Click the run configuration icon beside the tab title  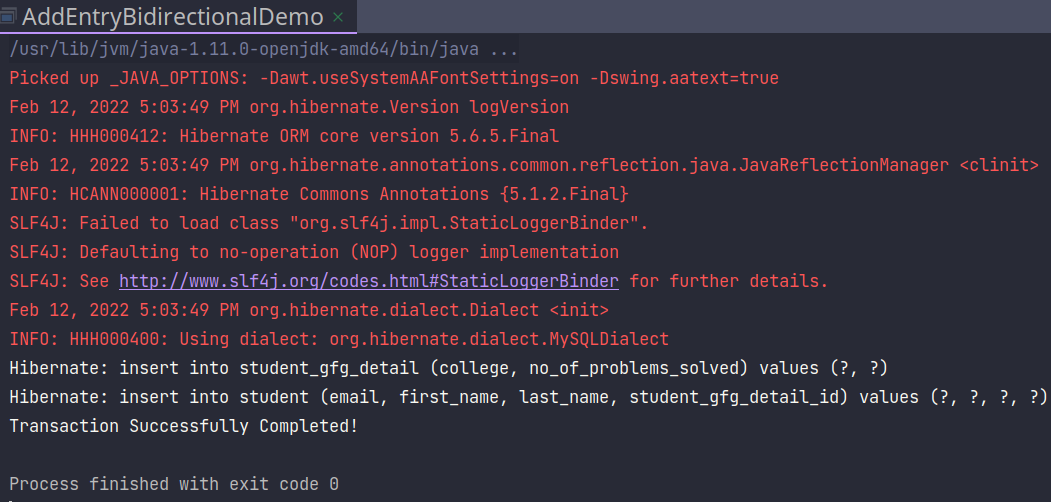(9, 18)
